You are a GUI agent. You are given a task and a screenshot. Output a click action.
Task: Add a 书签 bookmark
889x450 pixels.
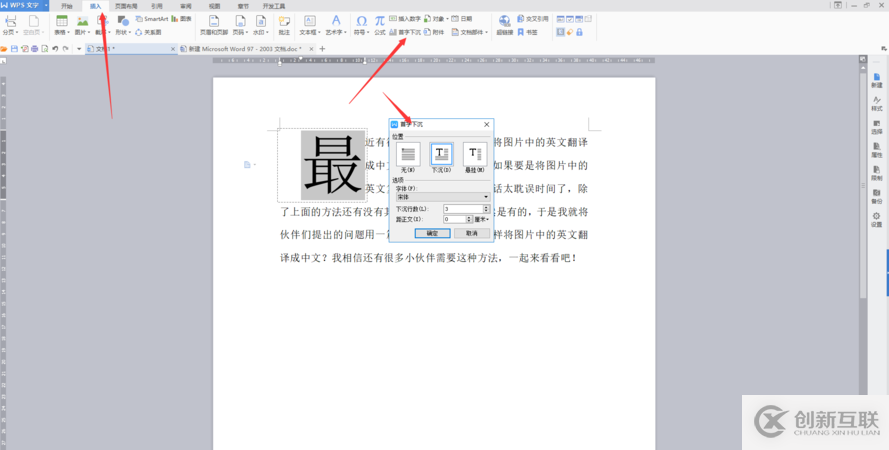tap(527, 32)
